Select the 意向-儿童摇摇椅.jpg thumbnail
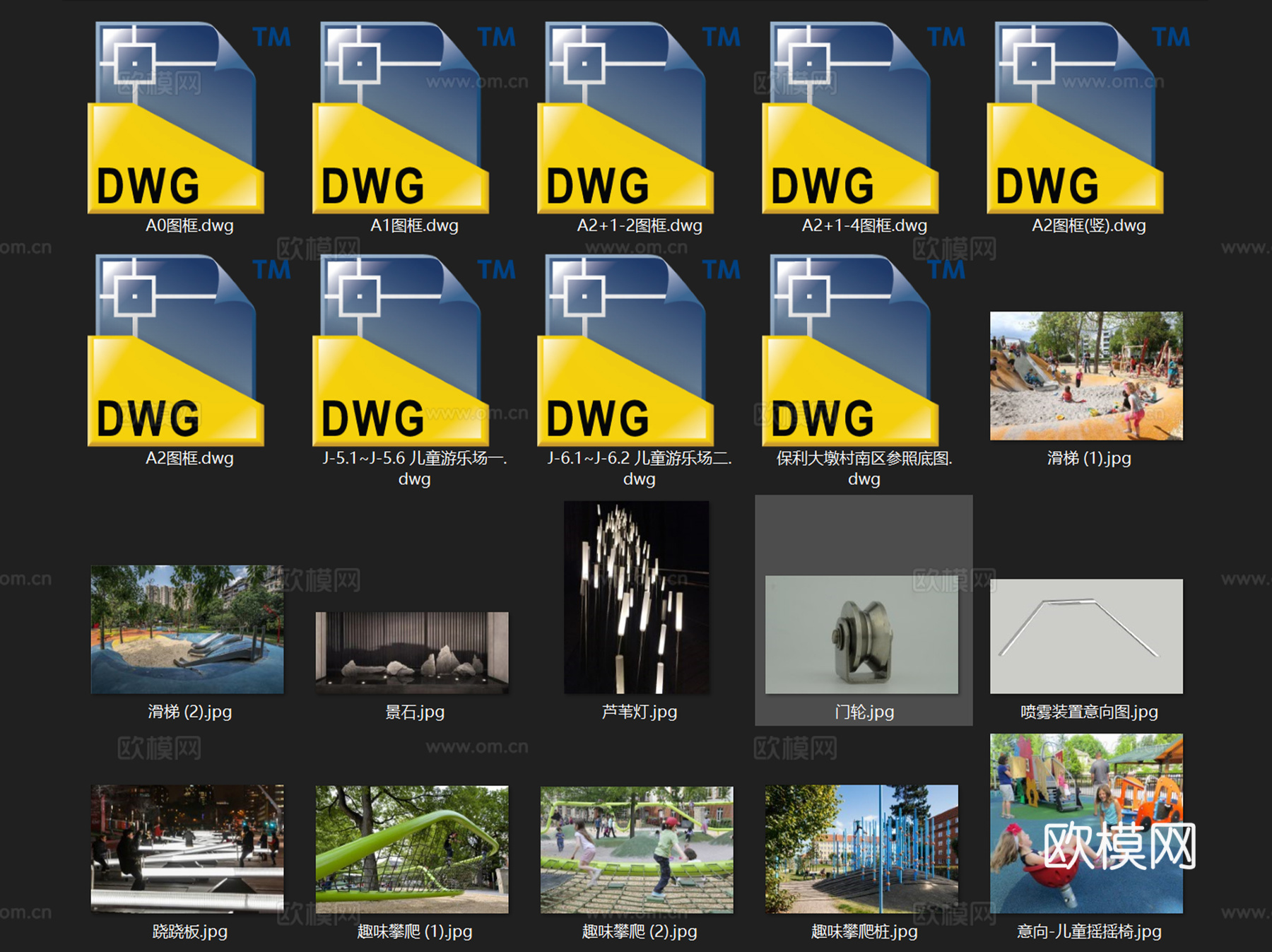The image size is (1272, 952). tap(1087, 823)
